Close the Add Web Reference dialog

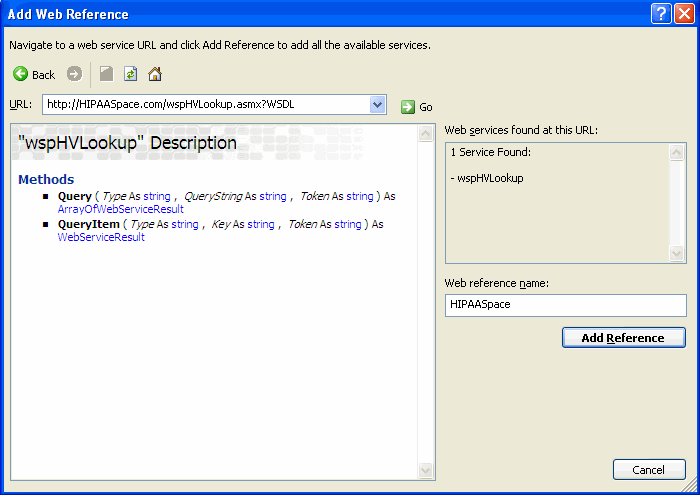coord(684,13)
